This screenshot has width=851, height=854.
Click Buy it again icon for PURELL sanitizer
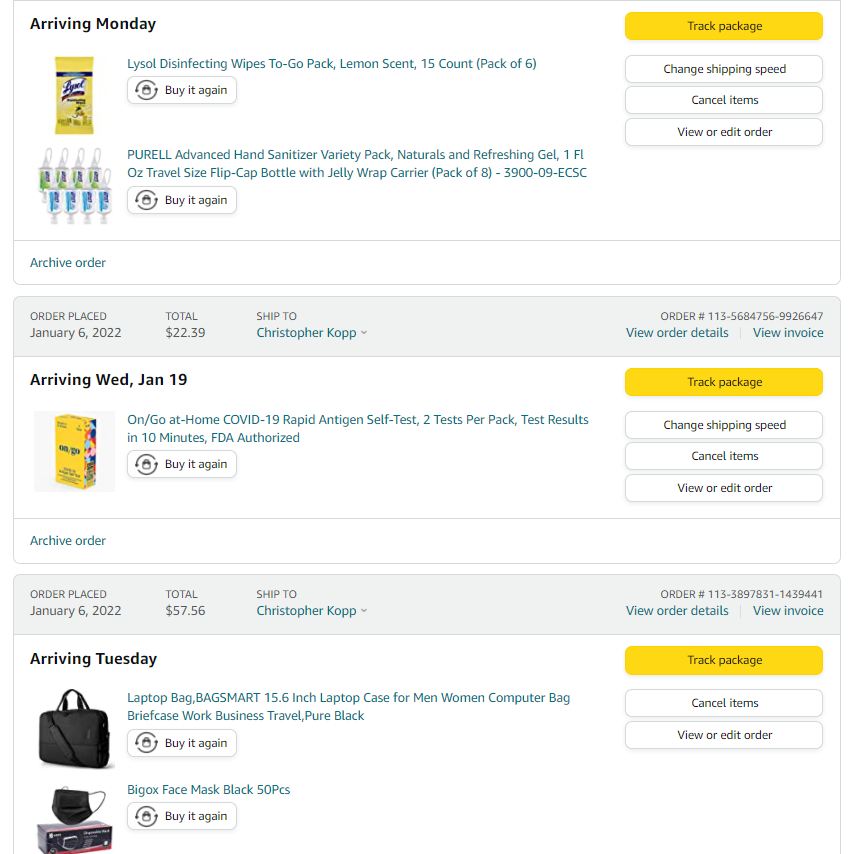click(147, 200)
